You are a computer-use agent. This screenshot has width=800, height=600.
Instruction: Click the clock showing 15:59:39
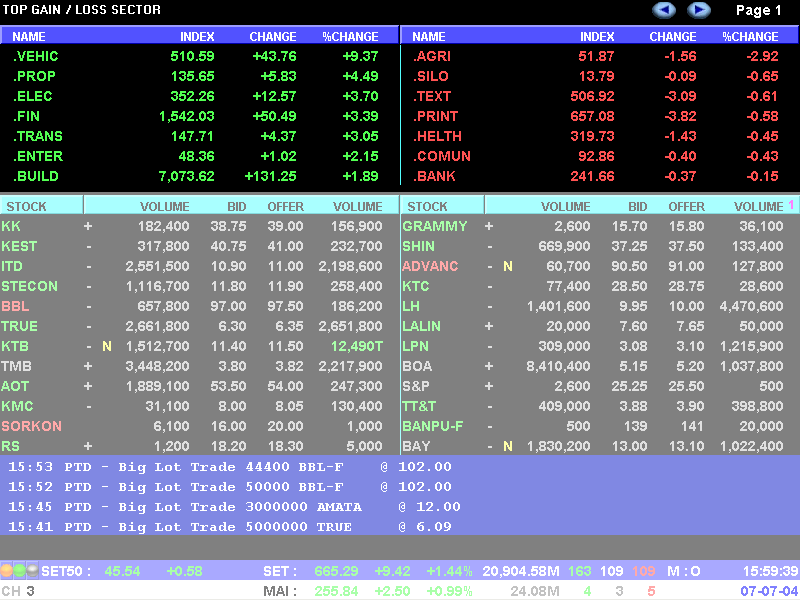(770, 571)
